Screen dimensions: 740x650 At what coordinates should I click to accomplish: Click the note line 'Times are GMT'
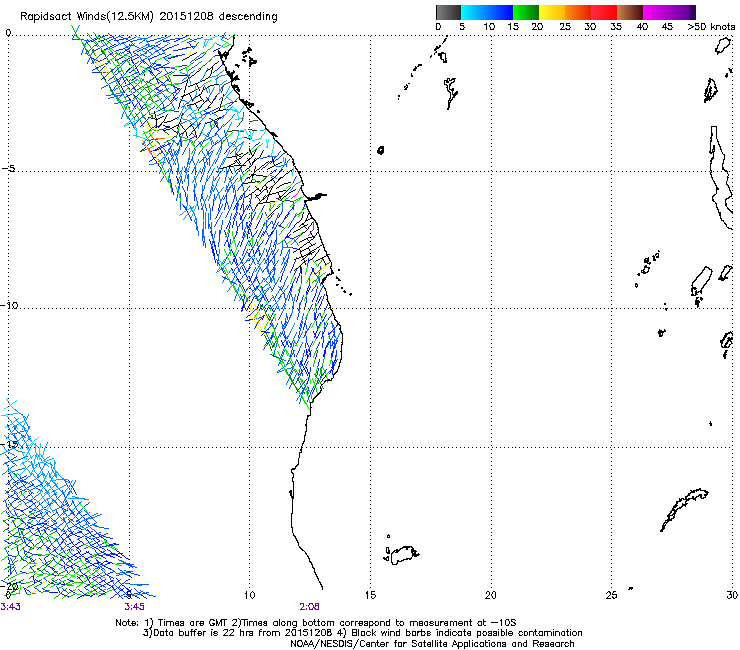(193, 623)
